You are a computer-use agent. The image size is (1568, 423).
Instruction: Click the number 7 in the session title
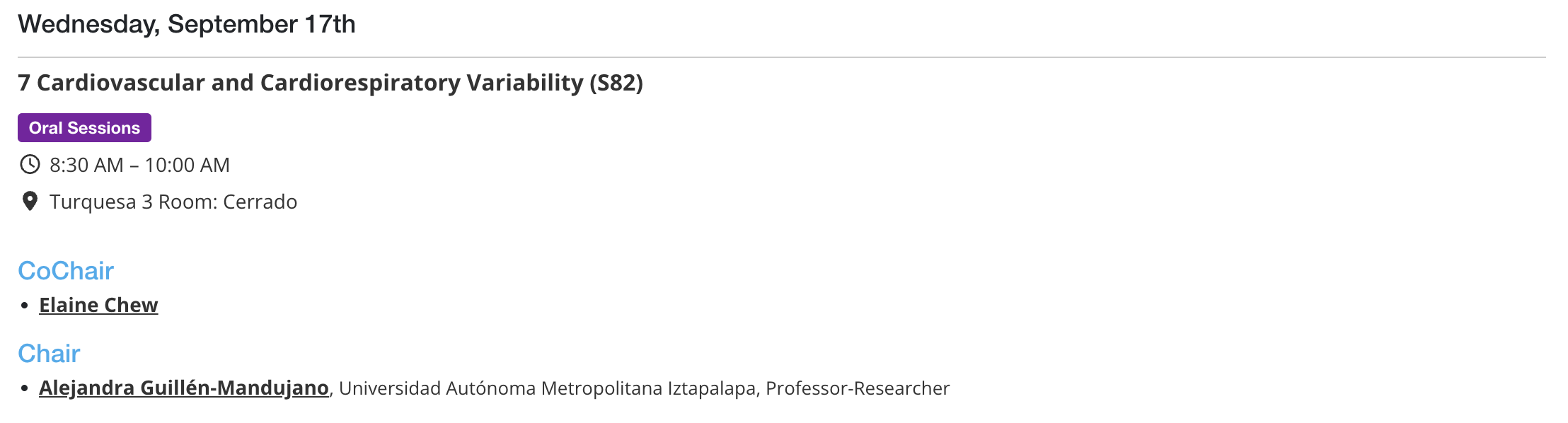click(24, 83)
